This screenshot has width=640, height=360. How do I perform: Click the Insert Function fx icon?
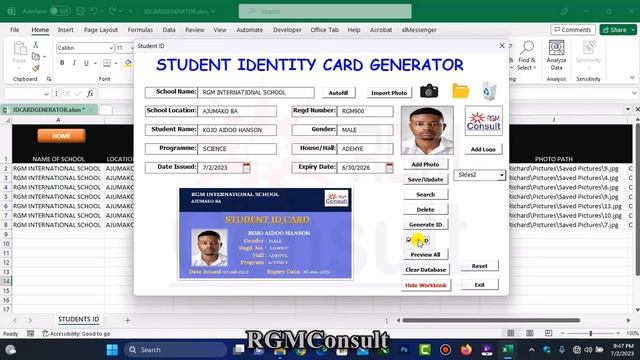tap(90, 94)
